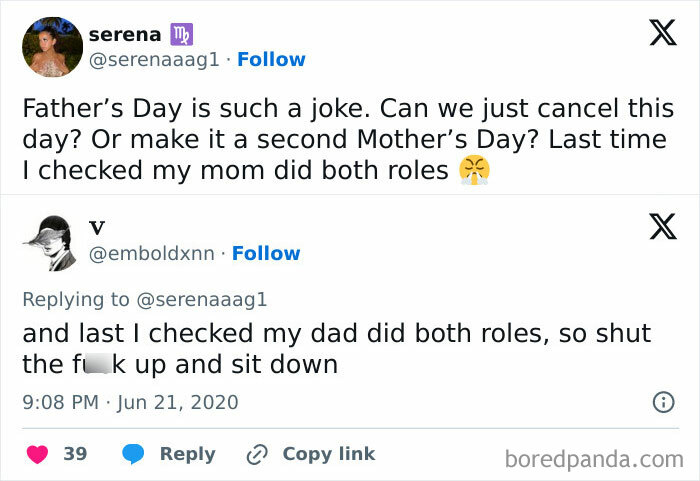
Task: Follow the @serenaaag1 account
Action: pos(271,59)
